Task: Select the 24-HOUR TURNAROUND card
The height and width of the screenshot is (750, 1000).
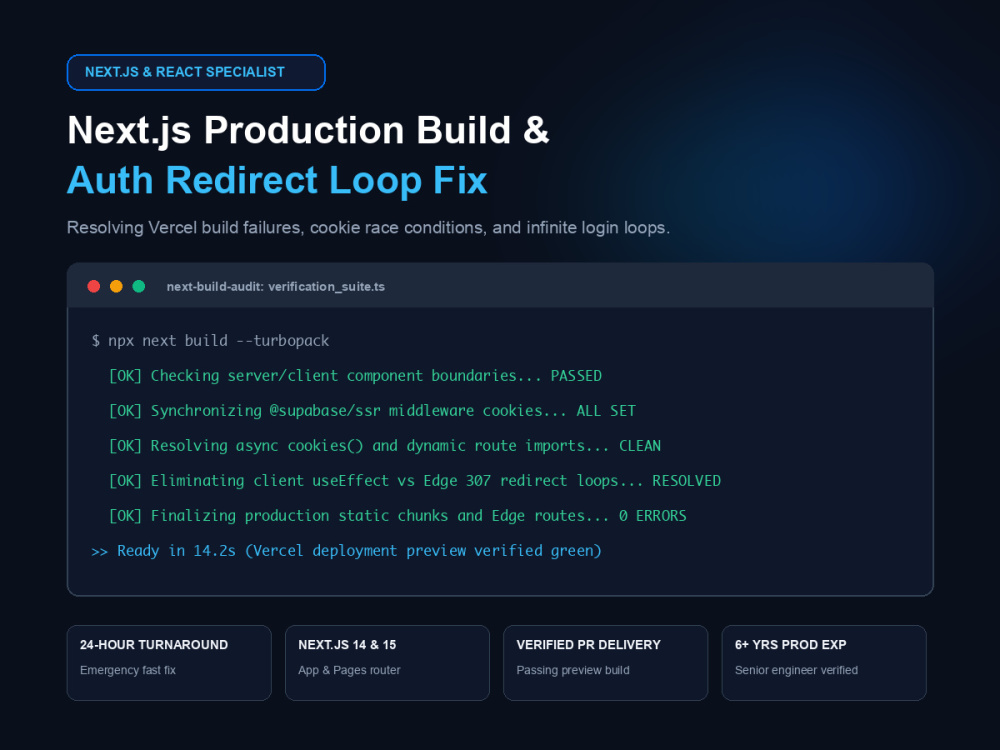Action: click(x=169, y=663)
